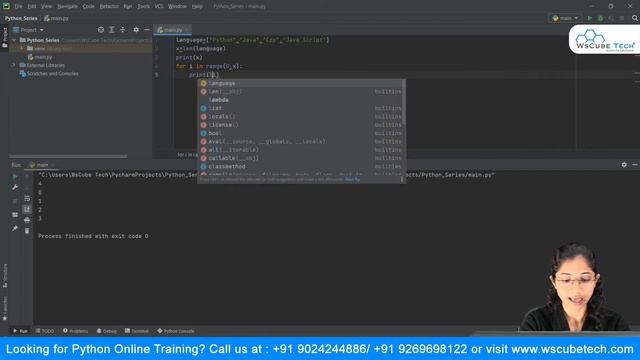This screenshot has height=360, width=640.
Task: Open the View menu
Action: coord(47,7)
